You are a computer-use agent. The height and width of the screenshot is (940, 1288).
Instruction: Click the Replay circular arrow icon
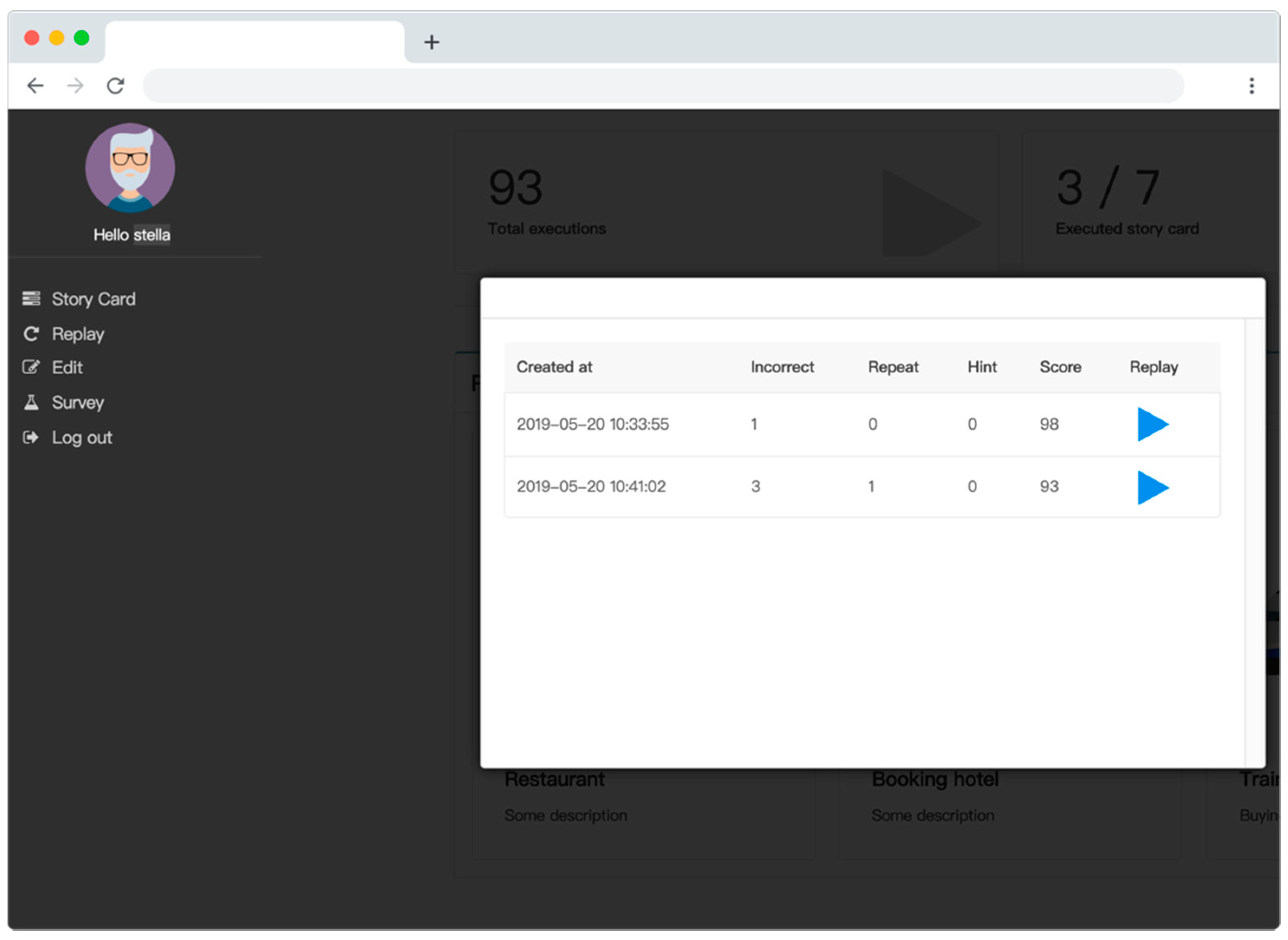[x=31, y=334]
